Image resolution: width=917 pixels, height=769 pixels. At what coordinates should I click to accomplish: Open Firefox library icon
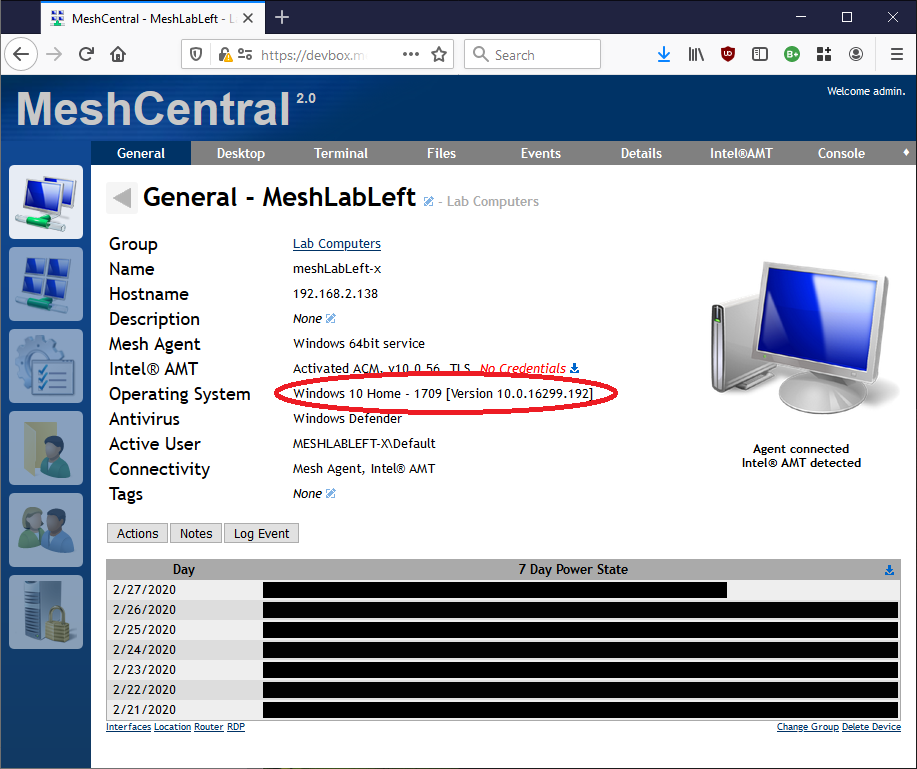pyautogui.click(x=696, y=54)
